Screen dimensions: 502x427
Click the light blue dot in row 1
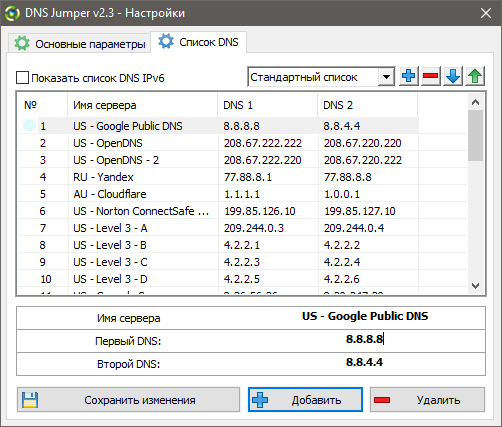coord(29,125)
